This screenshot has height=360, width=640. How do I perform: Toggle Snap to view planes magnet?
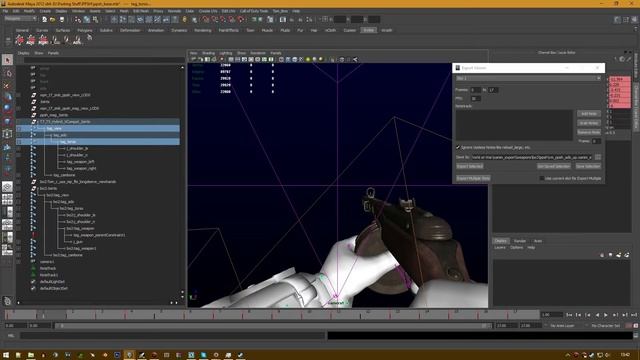click(x=232, y=19)
